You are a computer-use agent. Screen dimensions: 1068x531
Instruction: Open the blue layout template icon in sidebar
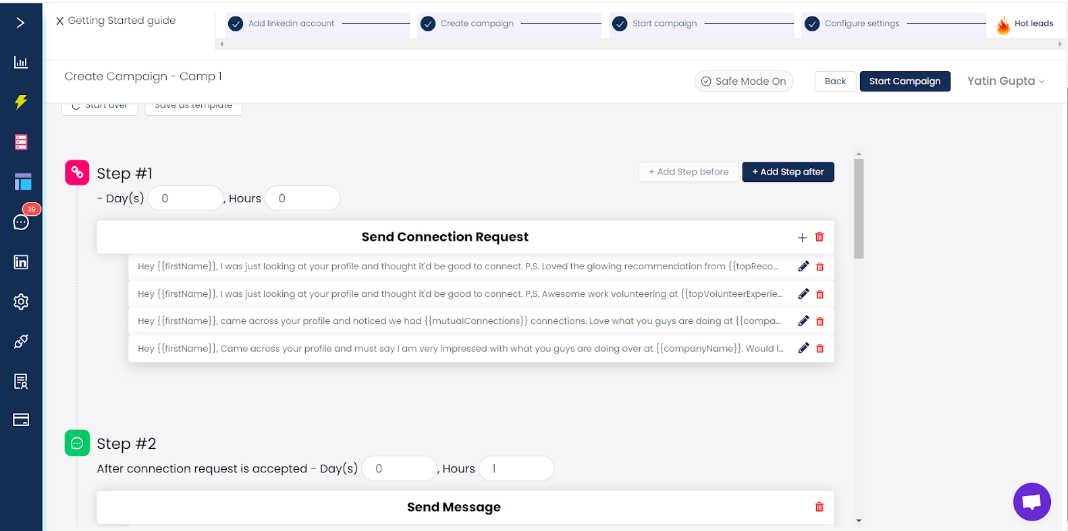click(x=22, y=182)
